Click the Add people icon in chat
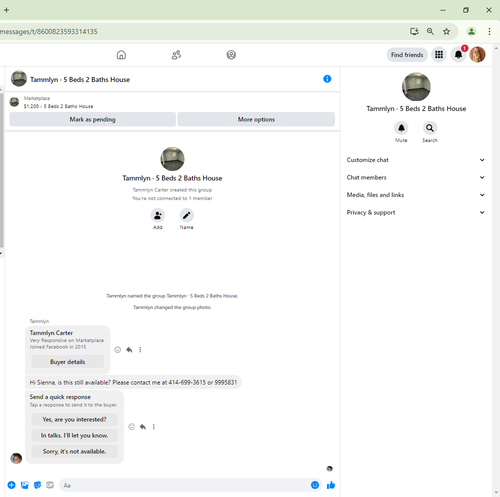The width and height of the screenshot is (500, 497). point(158,216)
